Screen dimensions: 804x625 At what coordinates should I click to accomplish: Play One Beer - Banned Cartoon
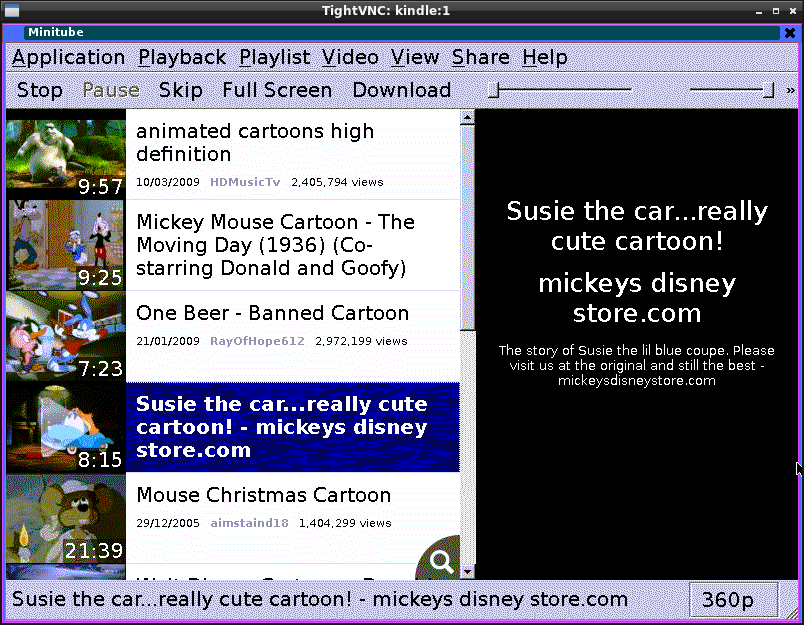[x=272, y=314]
